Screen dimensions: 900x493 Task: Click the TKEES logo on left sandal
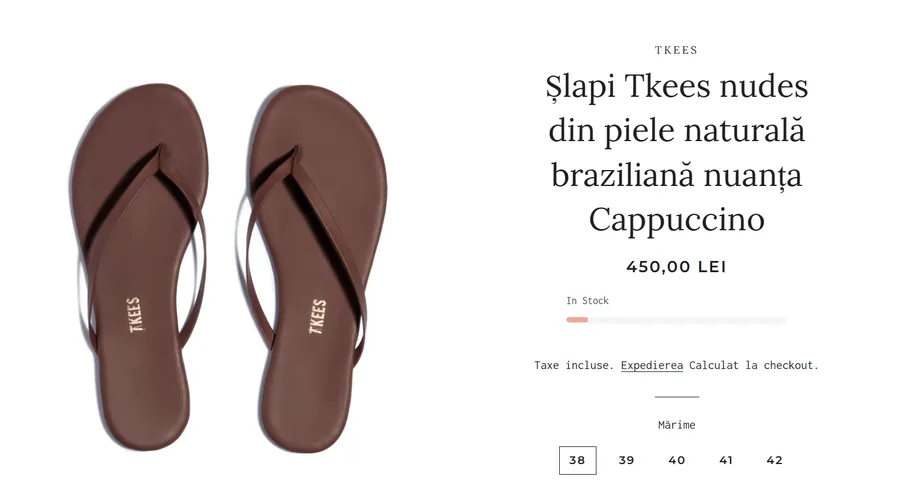click(x=134, y=315)
